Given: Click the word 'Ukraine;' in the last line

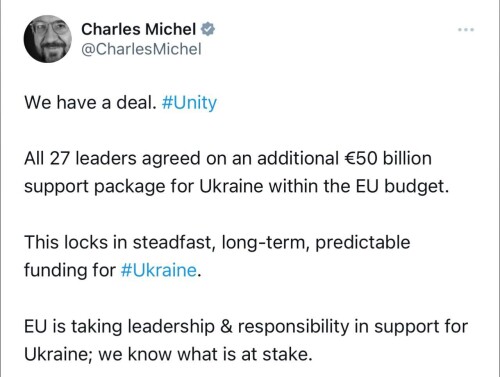Looking at the screenshot, I should point(59,354).
